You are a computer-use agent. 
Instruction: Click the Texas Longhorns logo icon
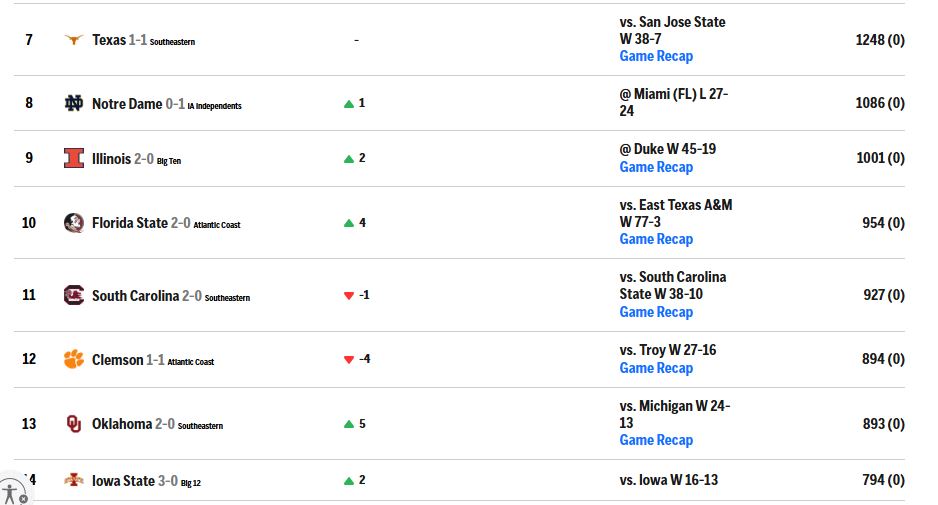tap(74, 40)
